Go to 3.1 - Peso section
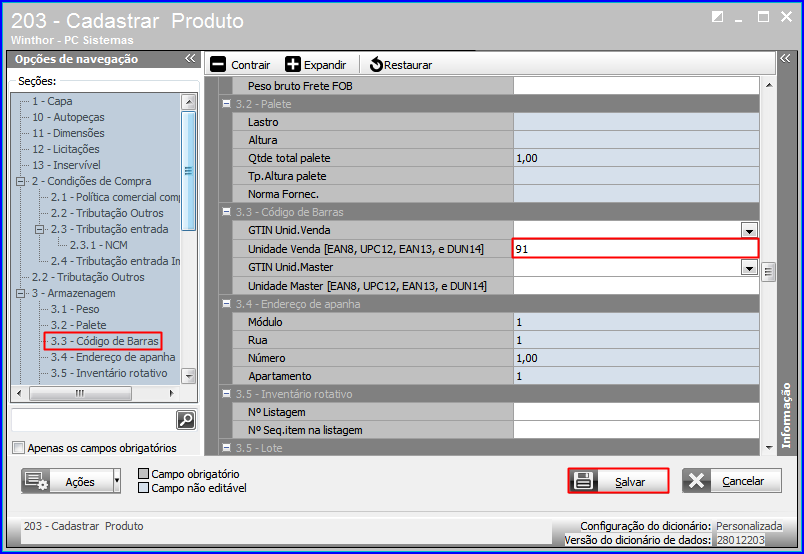The width and height of the screenshot is (804, 554). (75, 309)
